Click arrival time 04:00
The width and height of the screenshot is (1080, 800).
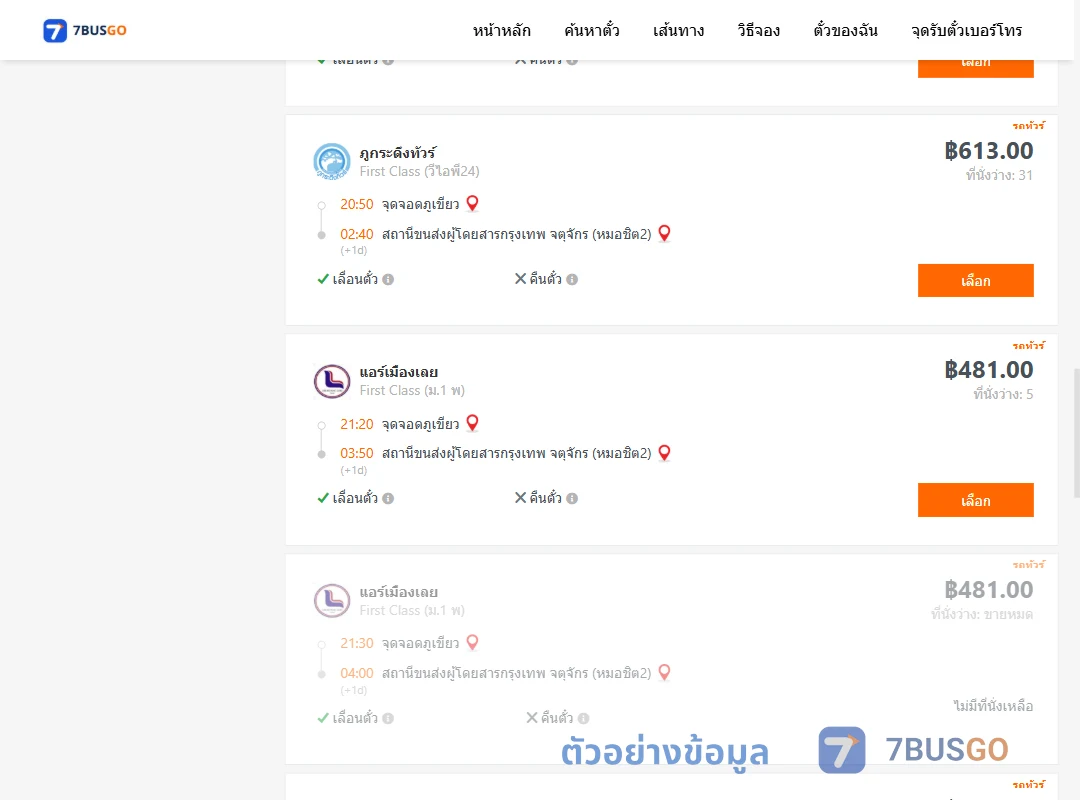357,673
